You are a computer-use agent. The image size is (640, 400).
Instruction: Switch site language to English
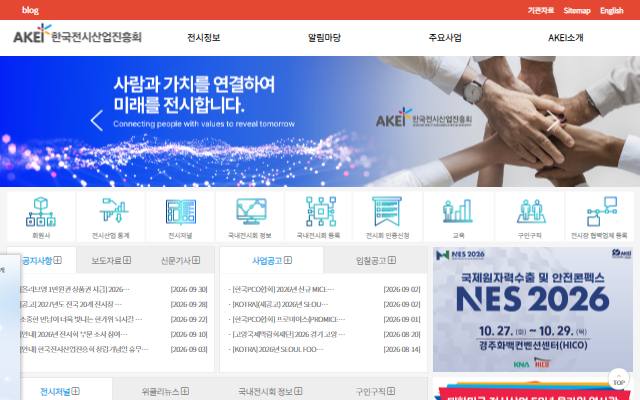[611, 10]
